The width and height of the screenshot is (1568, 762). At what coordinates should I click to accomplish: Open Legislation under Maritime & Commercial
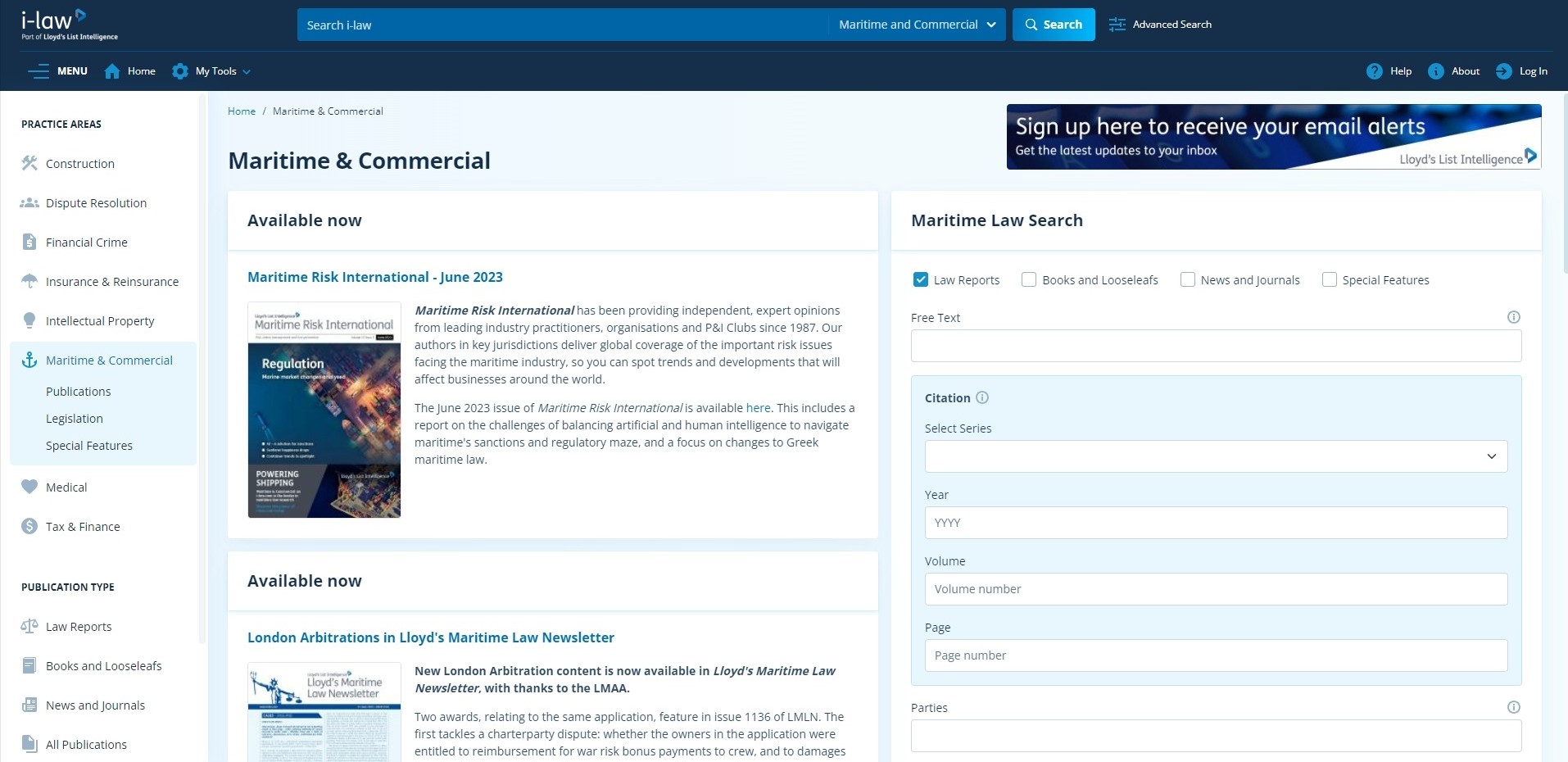click(x=75, y=419)
